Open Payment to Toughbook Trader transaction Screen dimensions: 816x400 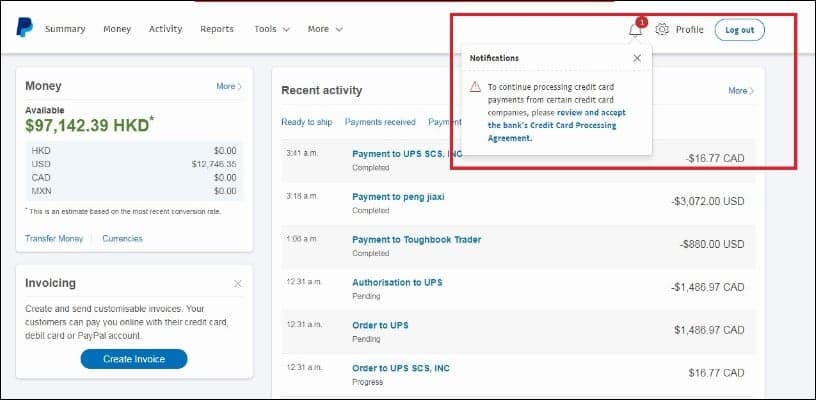[416, 240]
